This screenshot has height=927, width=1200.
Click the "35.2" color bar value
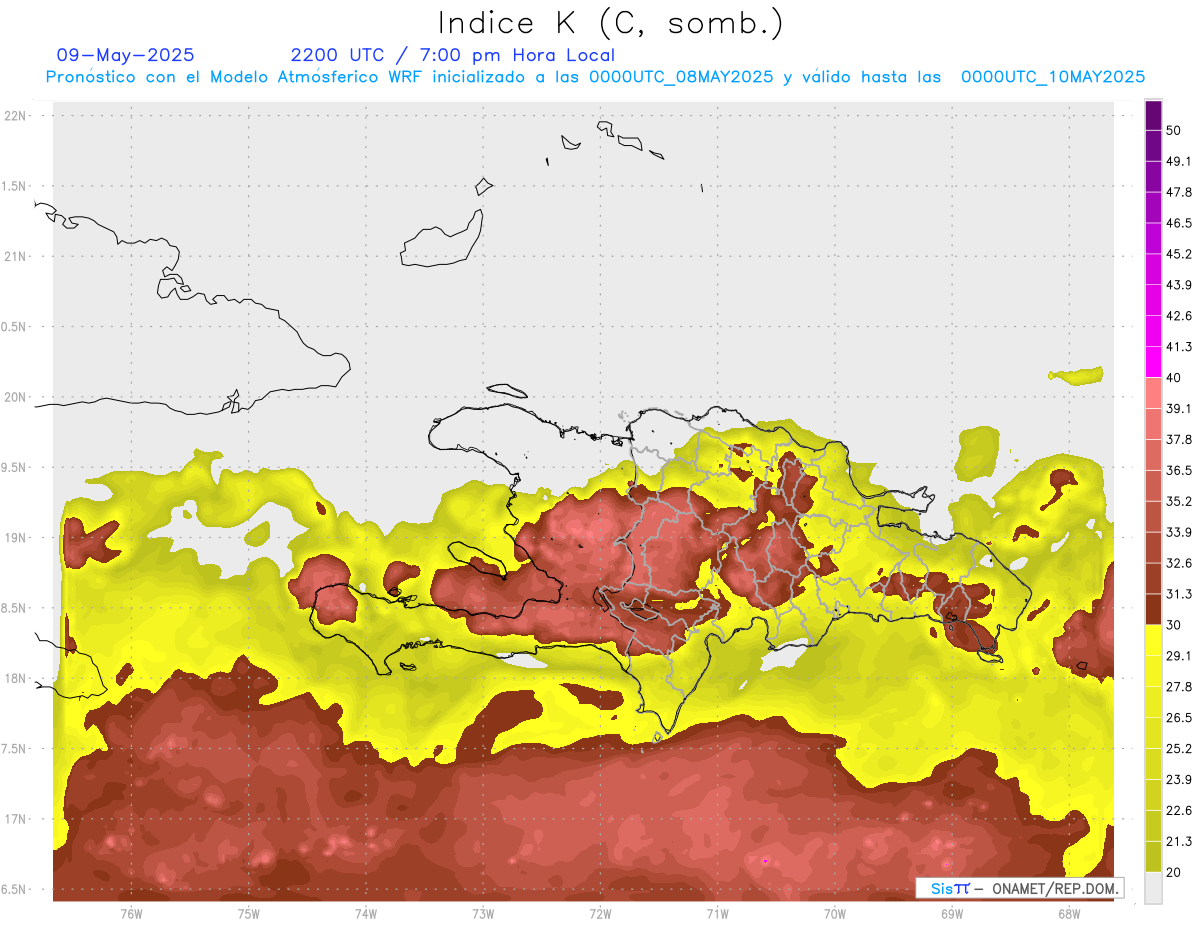pyautogui.click(x=1179, y=501)
